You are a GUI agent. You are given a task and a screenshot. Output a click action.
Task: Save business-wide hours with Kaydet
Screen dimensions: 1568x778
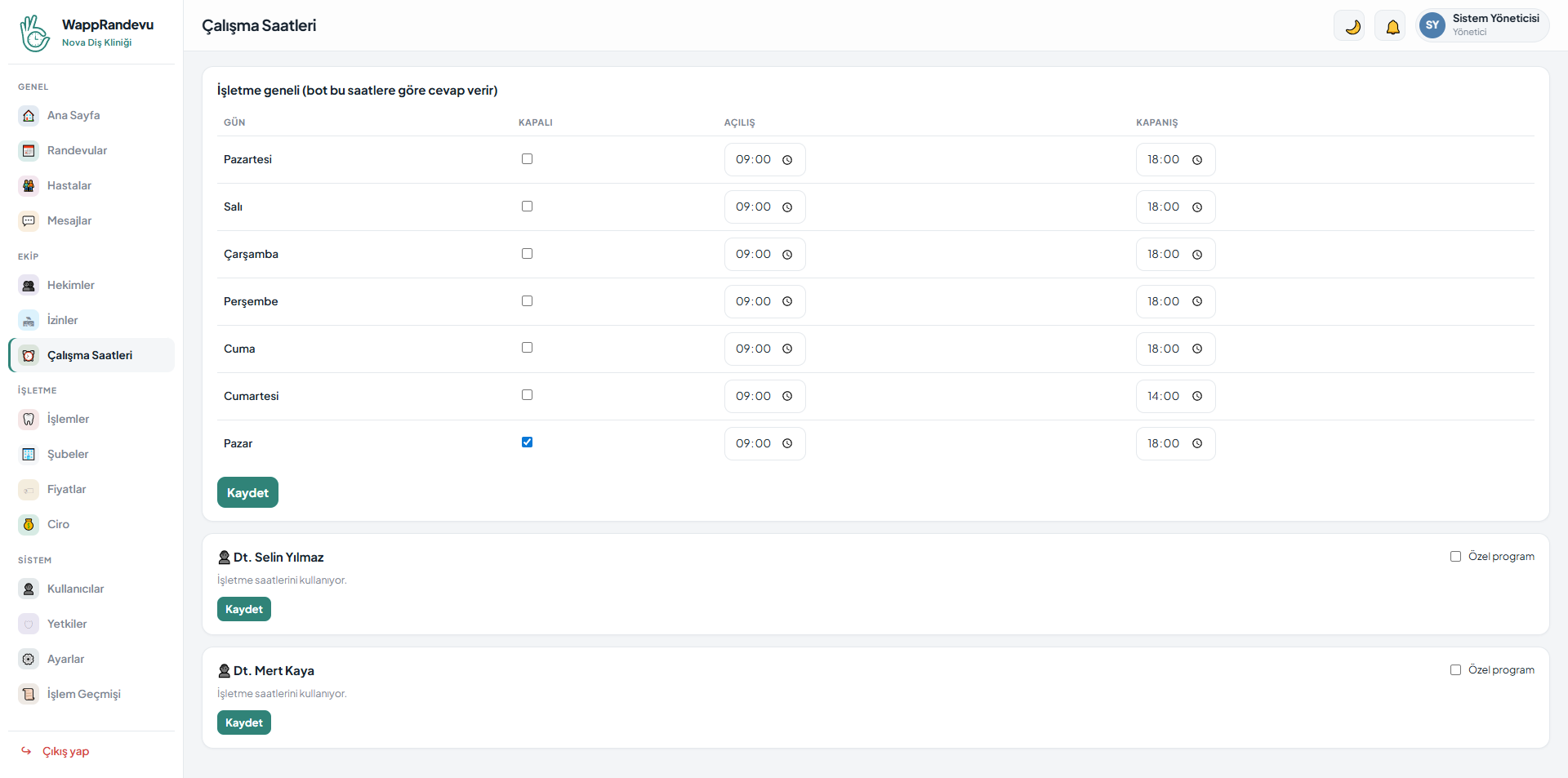click(x=247, y=492)
